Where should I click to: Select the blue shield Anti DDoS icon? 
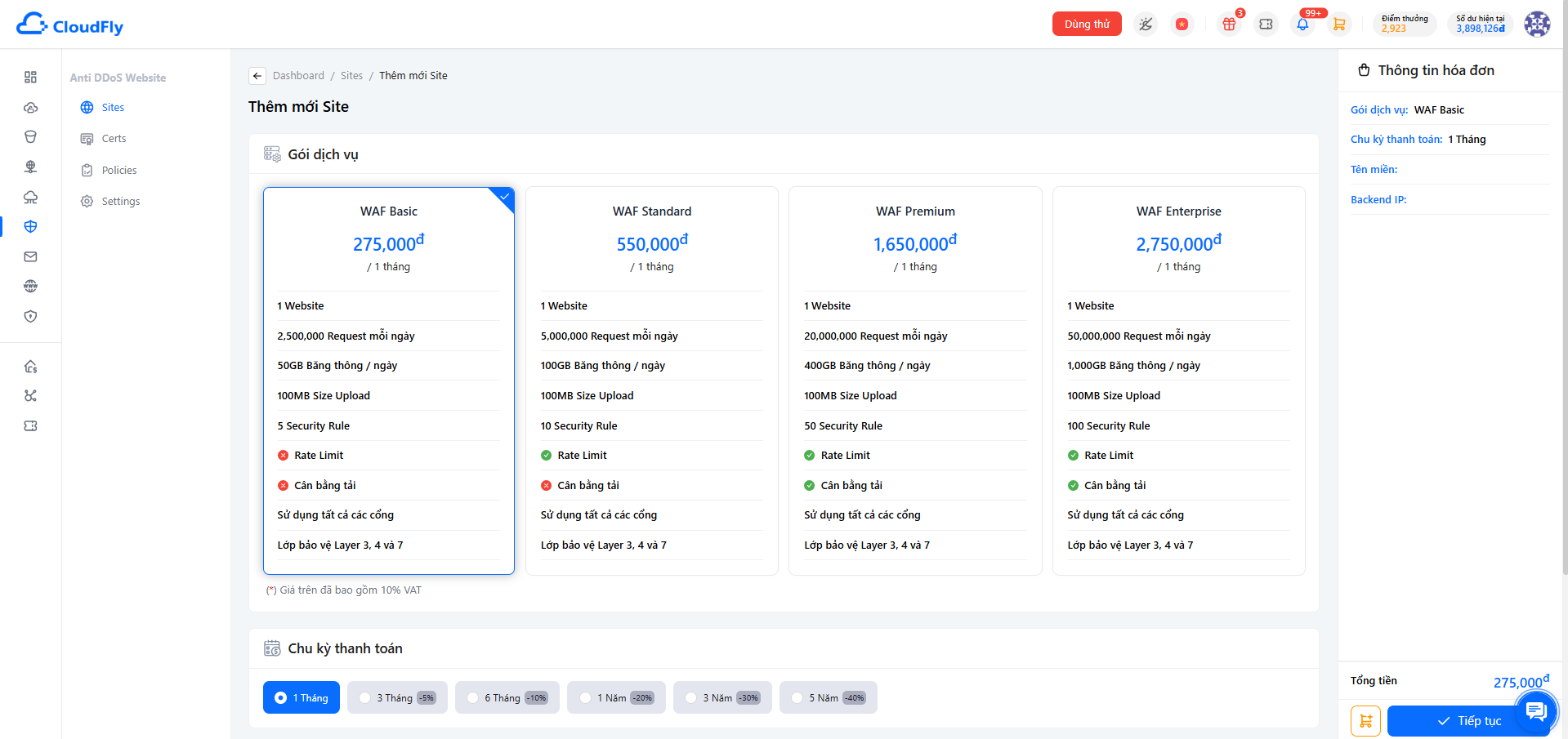click(30, 226)
